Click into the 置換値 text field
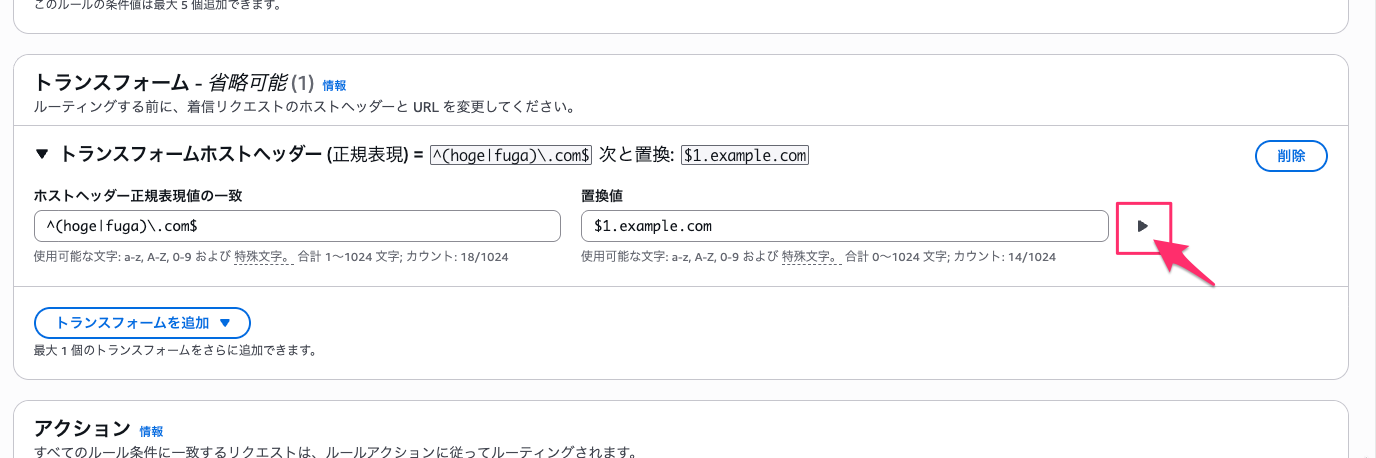The height and width of the screenshot is (458, 1376). 844,226
